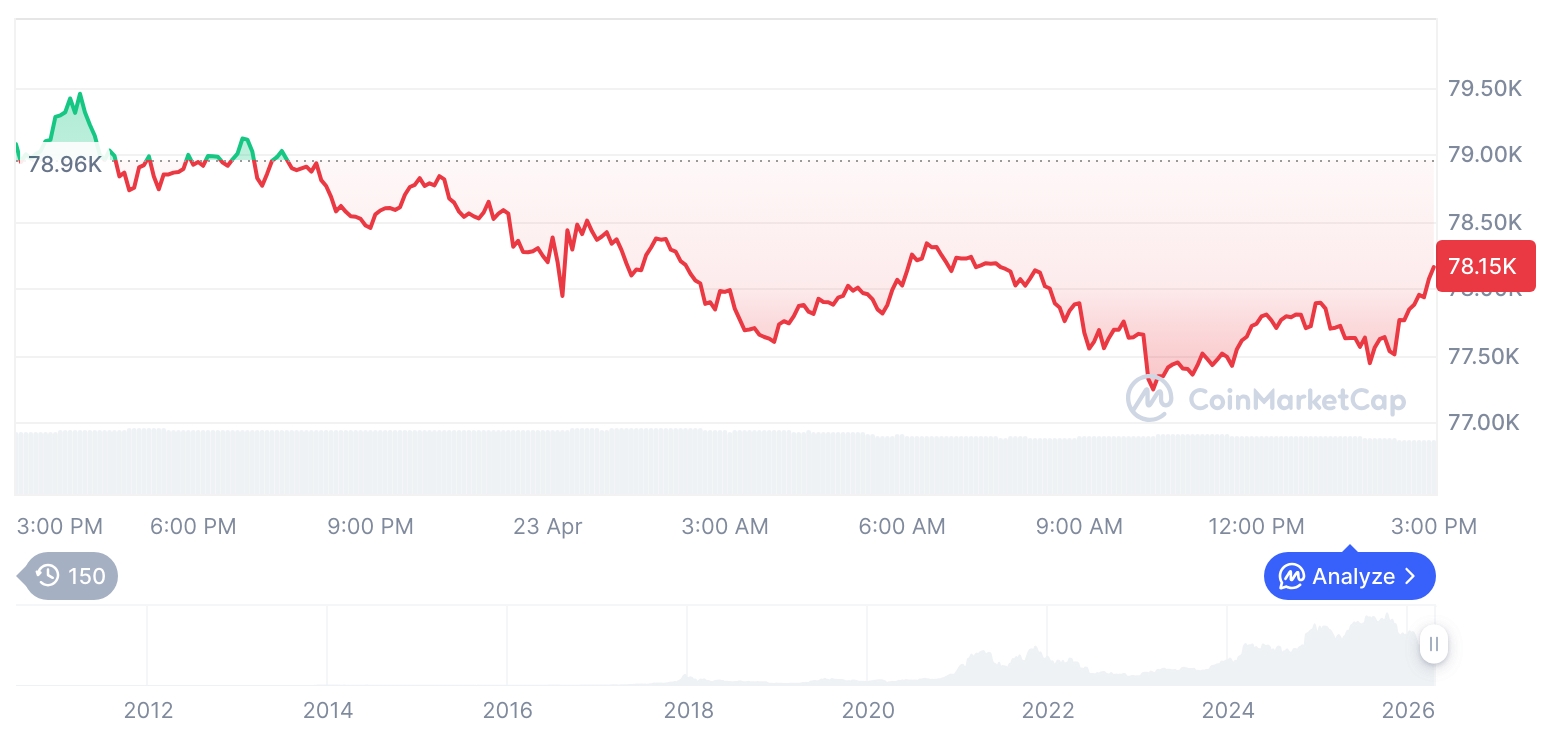Select 2022 on the year navigator
The height and width of the screenshot is (732, 1566).
1047,710
